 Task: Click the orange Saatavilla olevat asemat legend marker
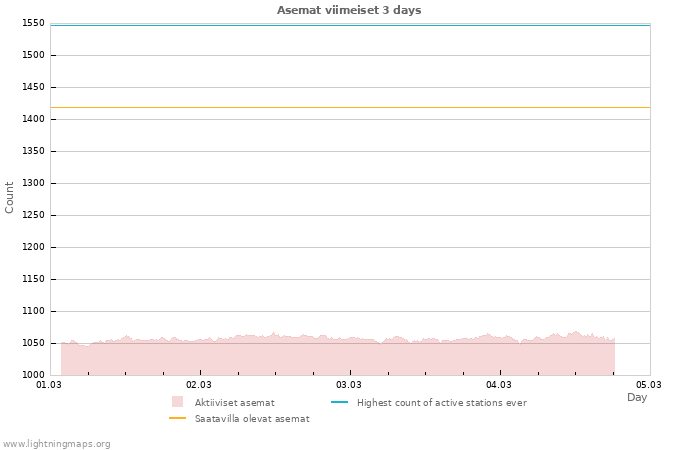click(178, 418)
